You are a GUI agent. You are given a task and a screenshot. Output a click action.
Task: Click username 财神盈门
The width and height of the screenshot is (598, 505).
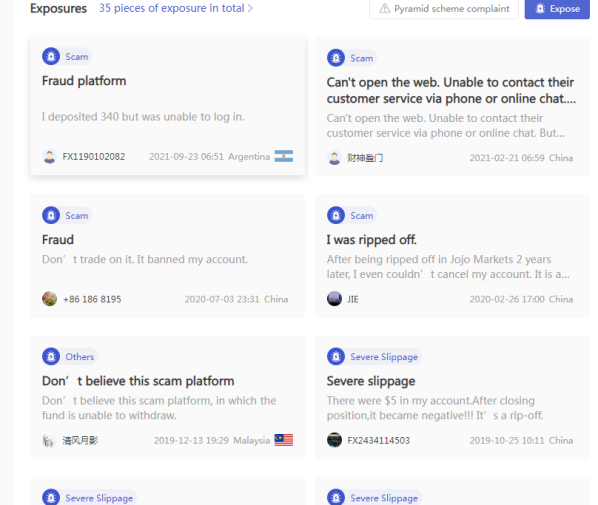(365, 158)
